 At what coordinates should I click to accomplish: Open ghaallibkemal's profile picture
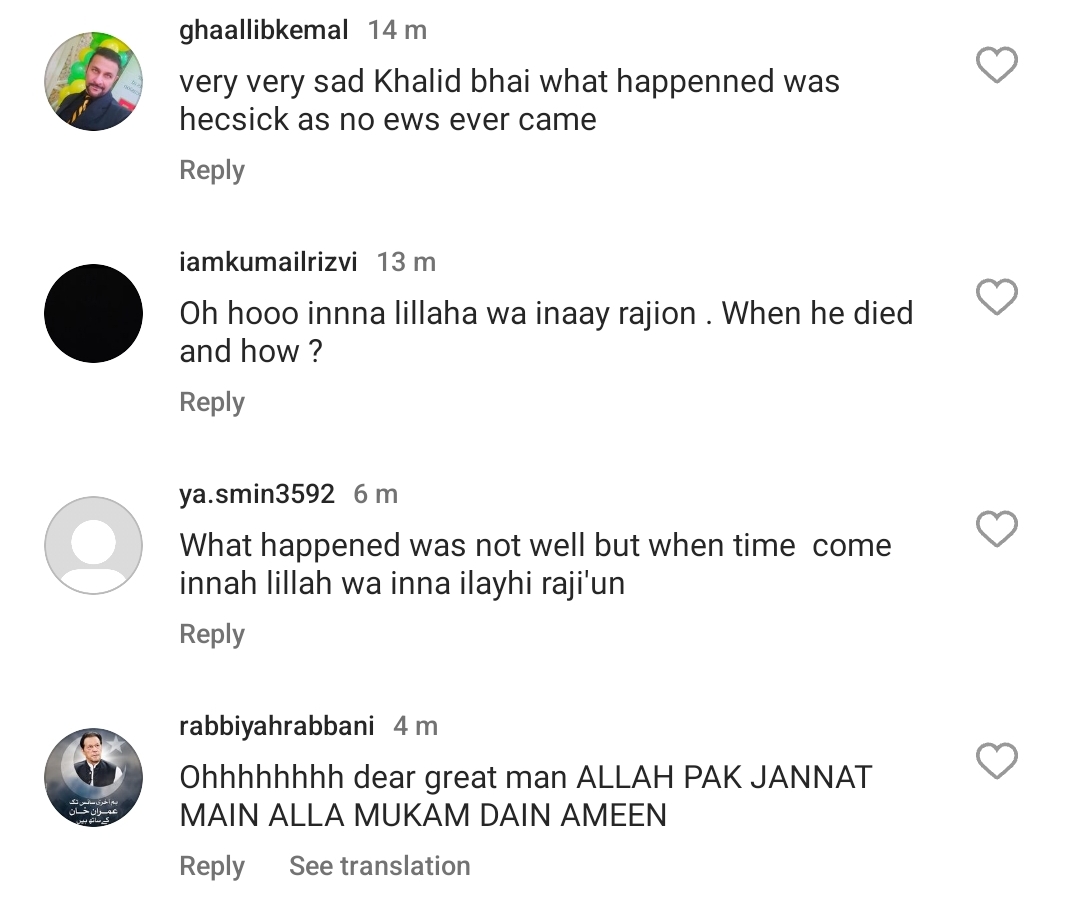click(x=94, y=81)
